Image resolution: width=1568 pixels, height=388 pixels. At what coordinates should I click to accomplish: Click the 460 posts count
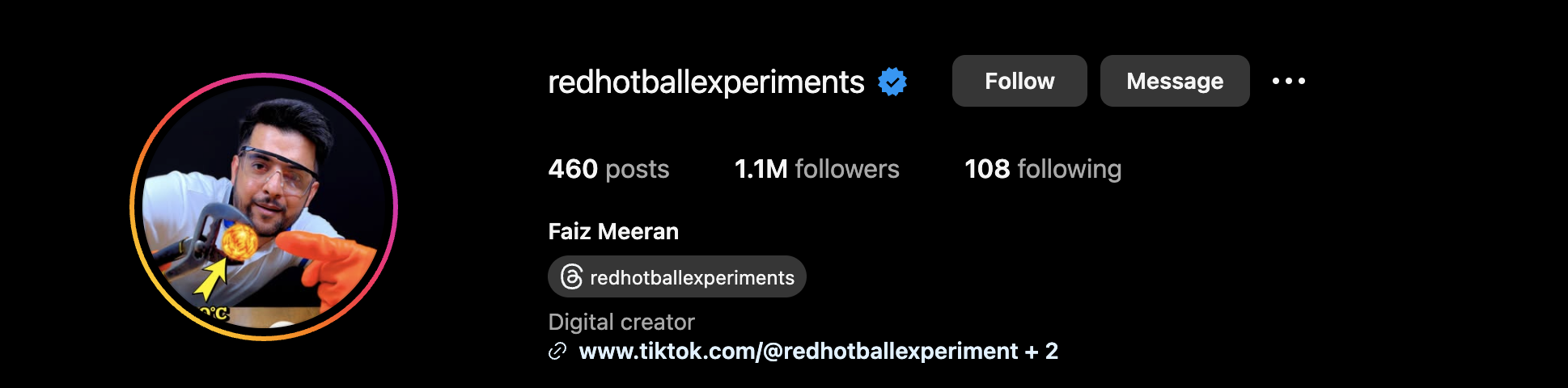[x=608, y=169]
